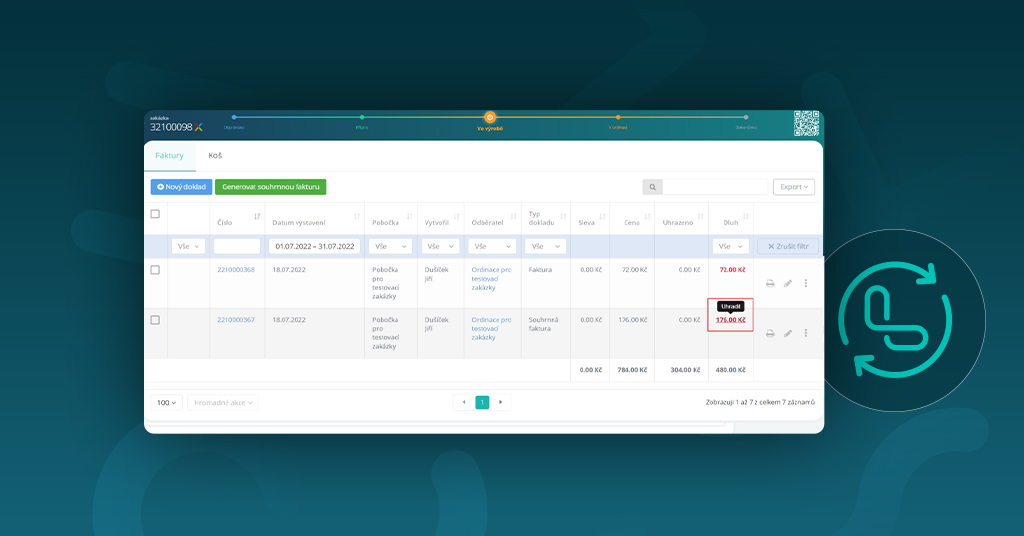
Task: Click the 72.00 Kč debt amount
Action: tap(732, 270)
